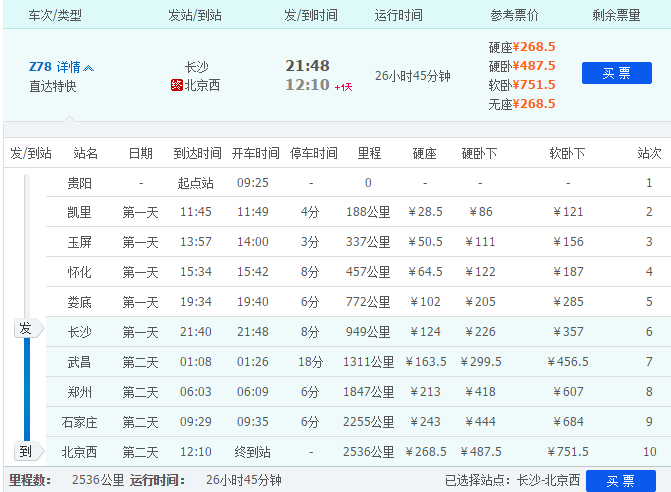Click the 终到站 label in 北京西 row
The height and width of the screenshot is (492, 671).
pos(252,452)
